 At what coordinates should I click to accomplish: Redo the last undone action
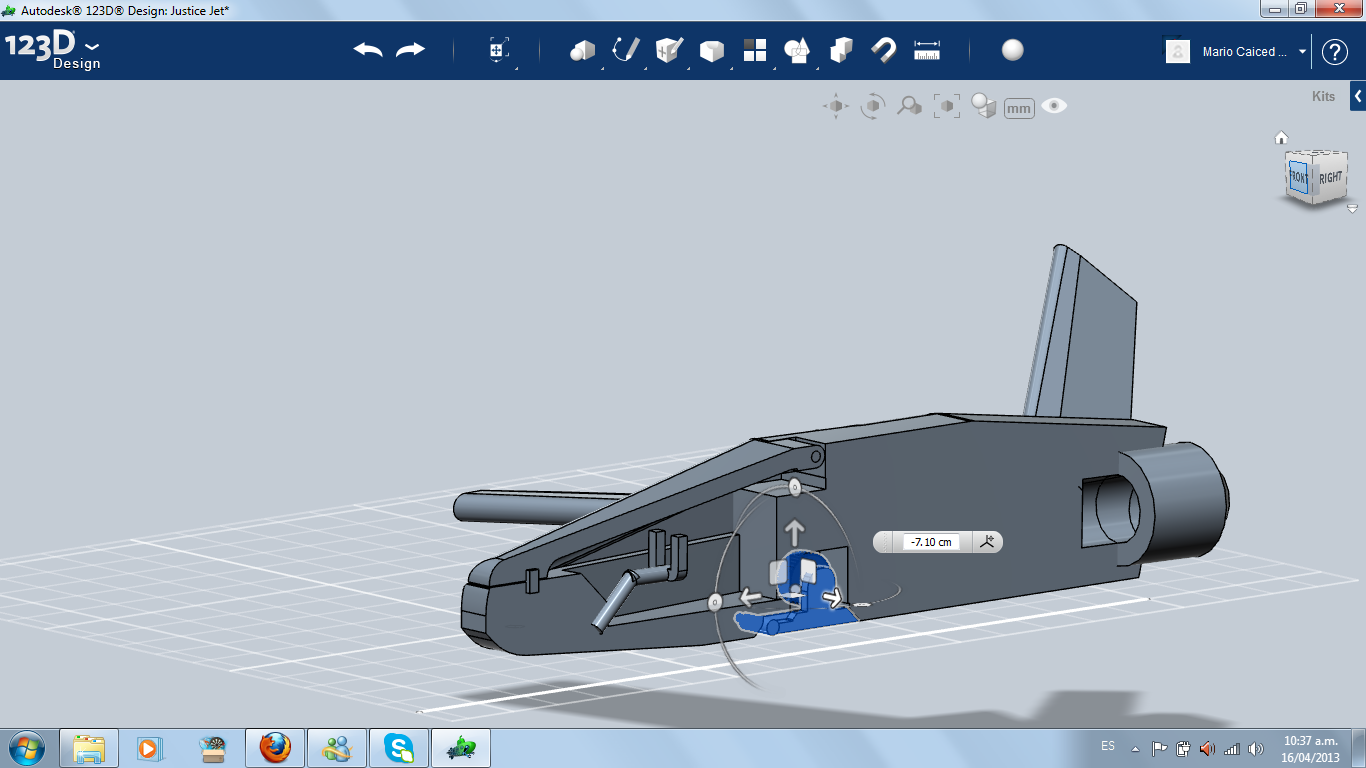[410, 50]
